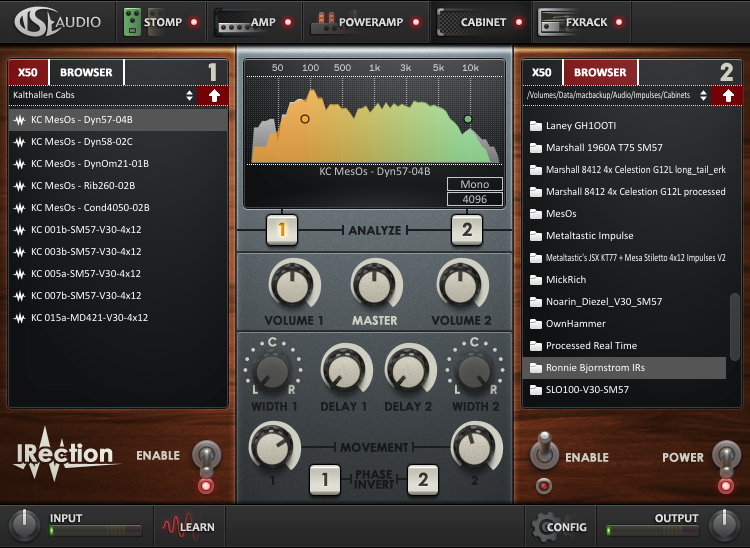Open MickRich folder
The width and height of the screenshot is (750, 548).
624,280
